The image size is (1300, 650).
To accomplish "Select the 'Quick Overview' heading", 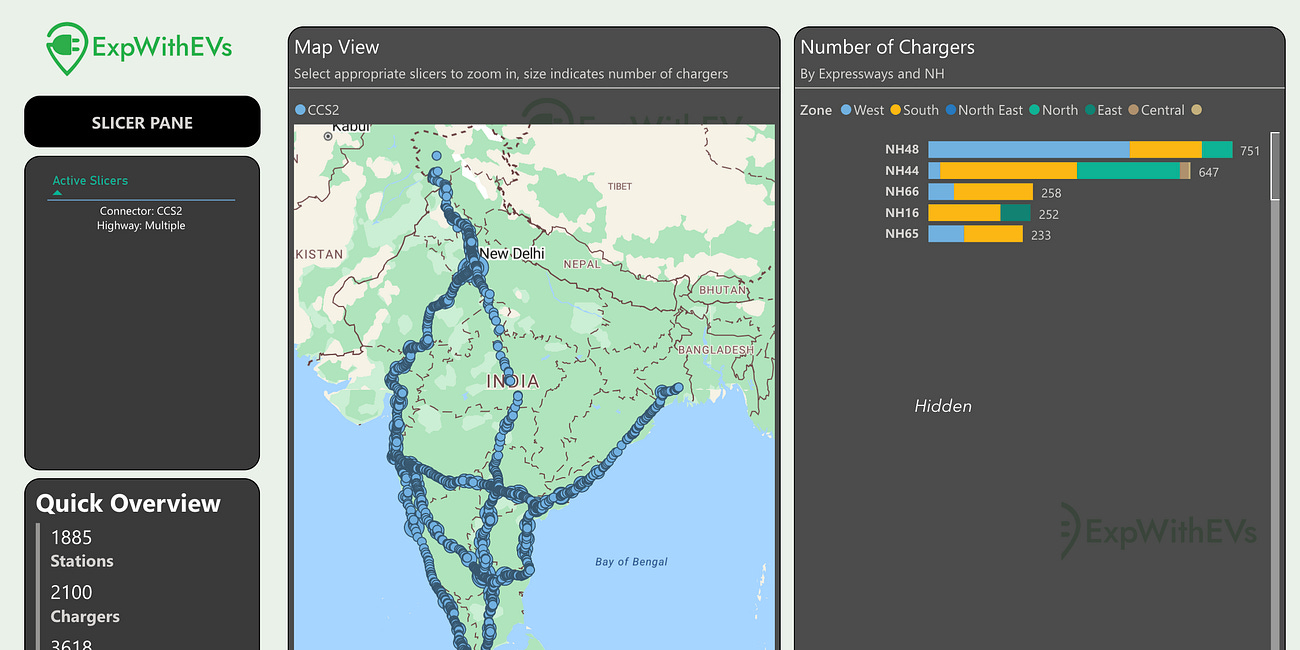I will click(x=128, y=503).
